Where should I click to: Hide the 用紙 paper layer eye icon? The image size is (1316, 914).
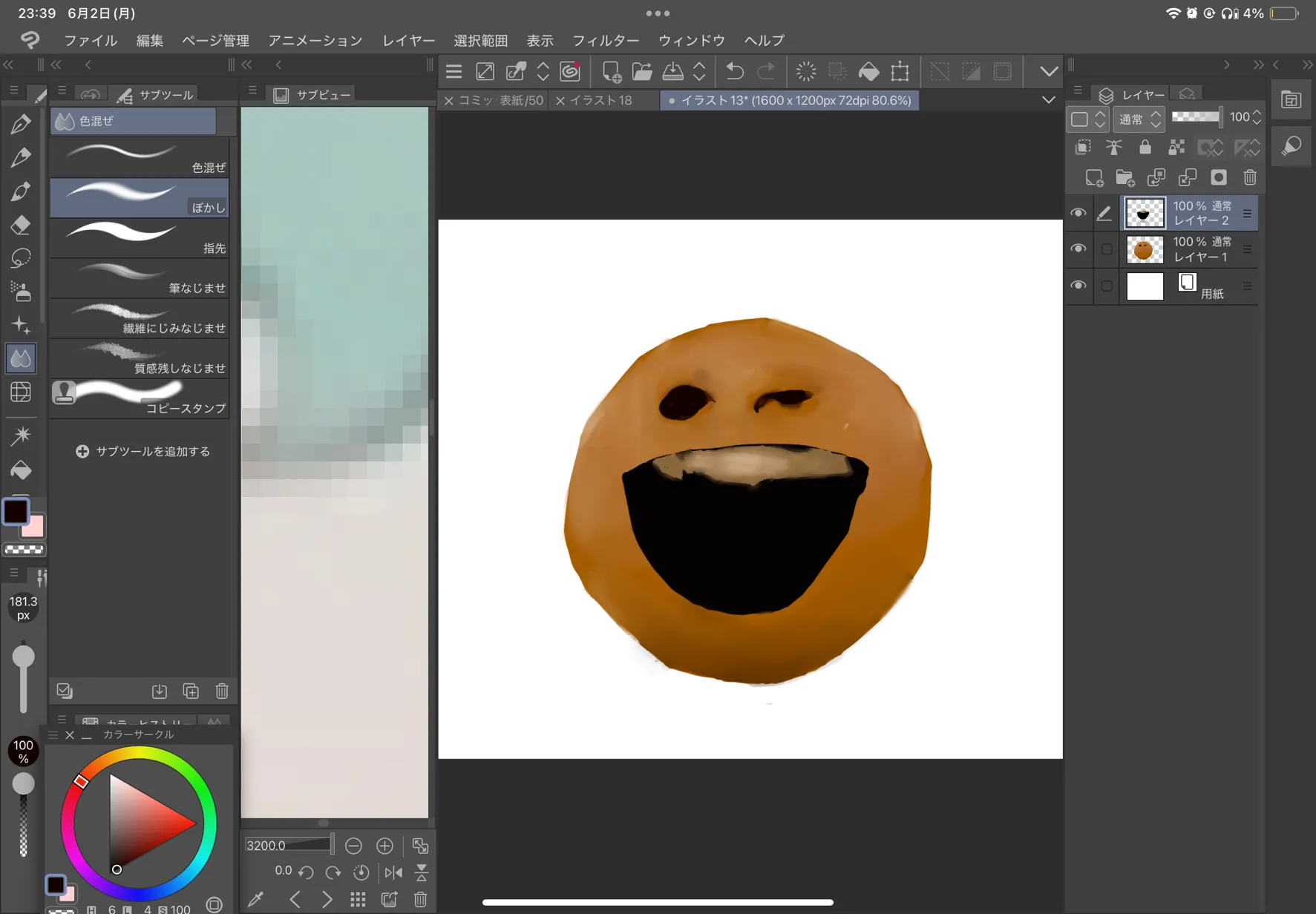coord(1078,286)
